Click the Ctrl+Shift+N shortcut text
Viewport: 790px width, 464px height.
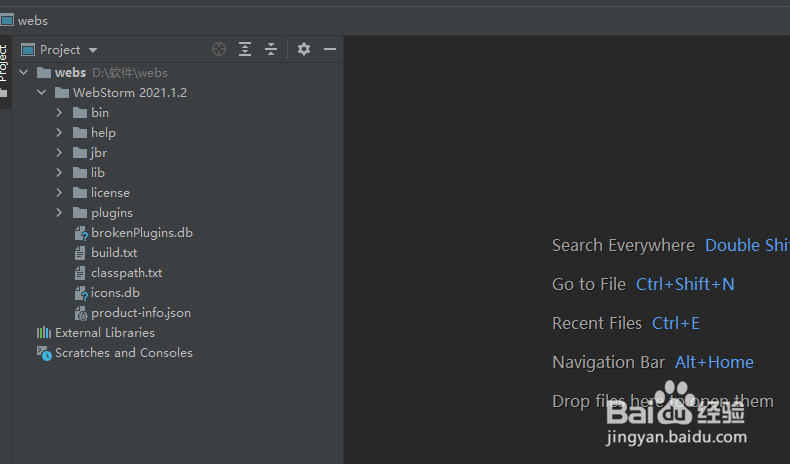coord(685,284)
